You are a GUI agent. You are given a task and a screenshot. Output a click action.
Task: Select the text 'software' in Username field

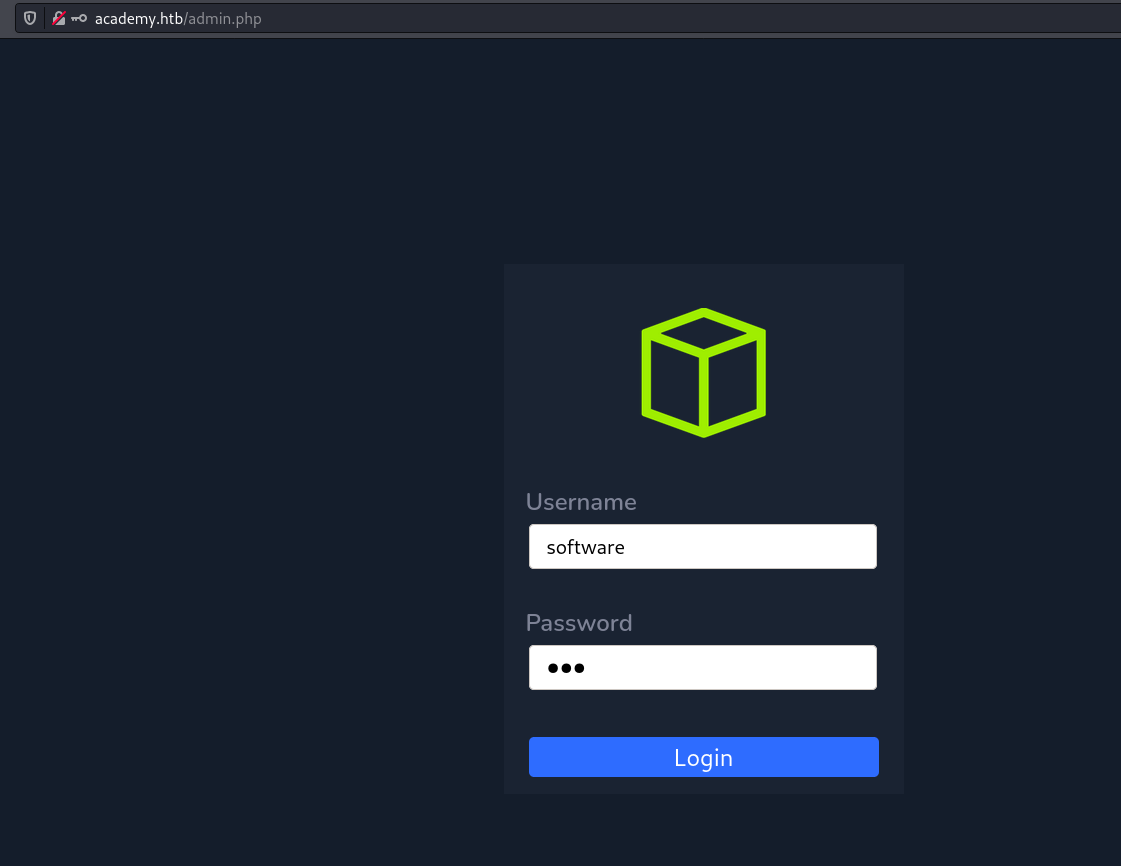point(585,546)
